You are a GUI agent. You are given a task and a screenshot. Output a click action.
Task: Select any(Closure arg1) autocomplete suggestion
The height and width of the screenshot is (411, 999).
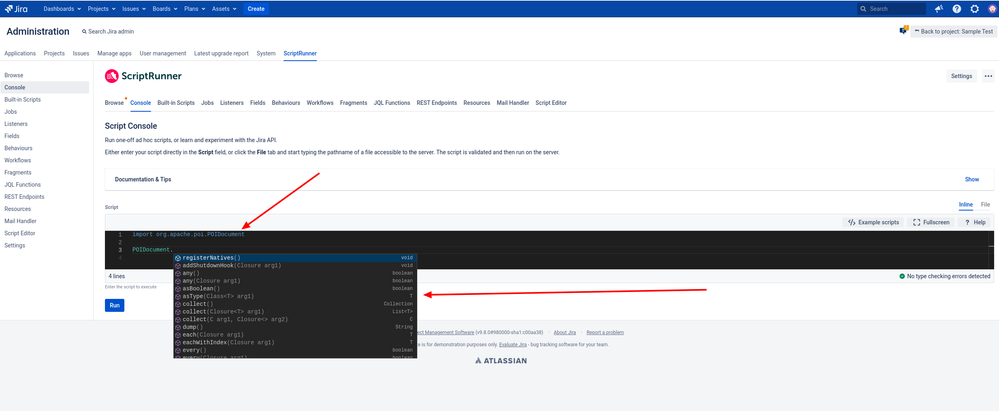(x=295, y=281)
